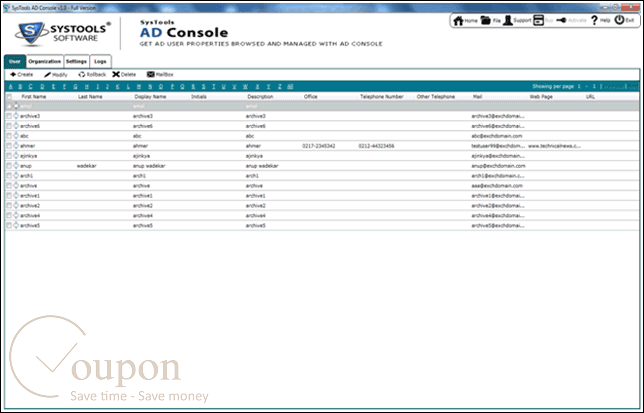The image size is (644, 413).
Task: Select the archive3@exchdomai... mail cell
Action: [x=498, y=116]
